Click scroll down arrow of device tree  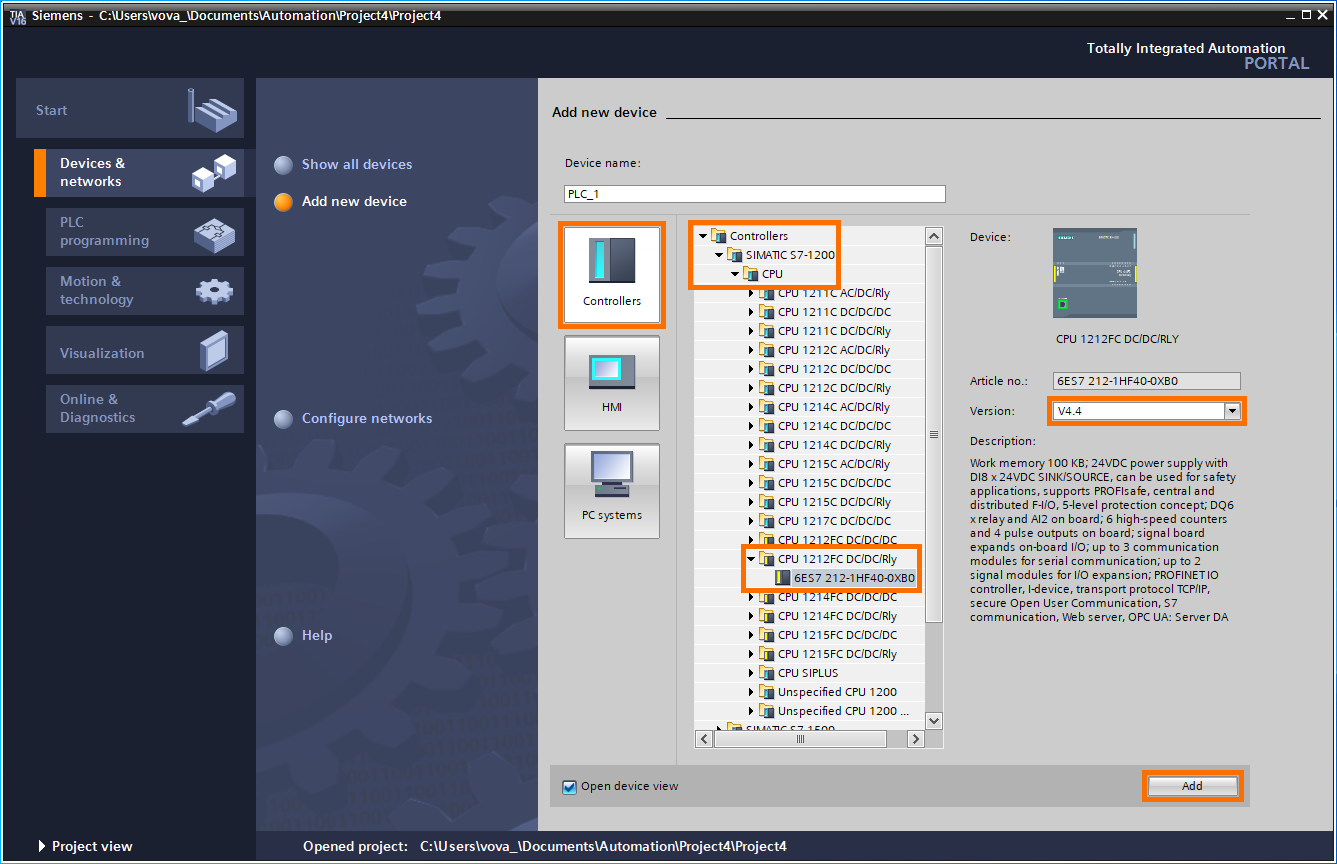pyautogui.click(x=934, y=720)
